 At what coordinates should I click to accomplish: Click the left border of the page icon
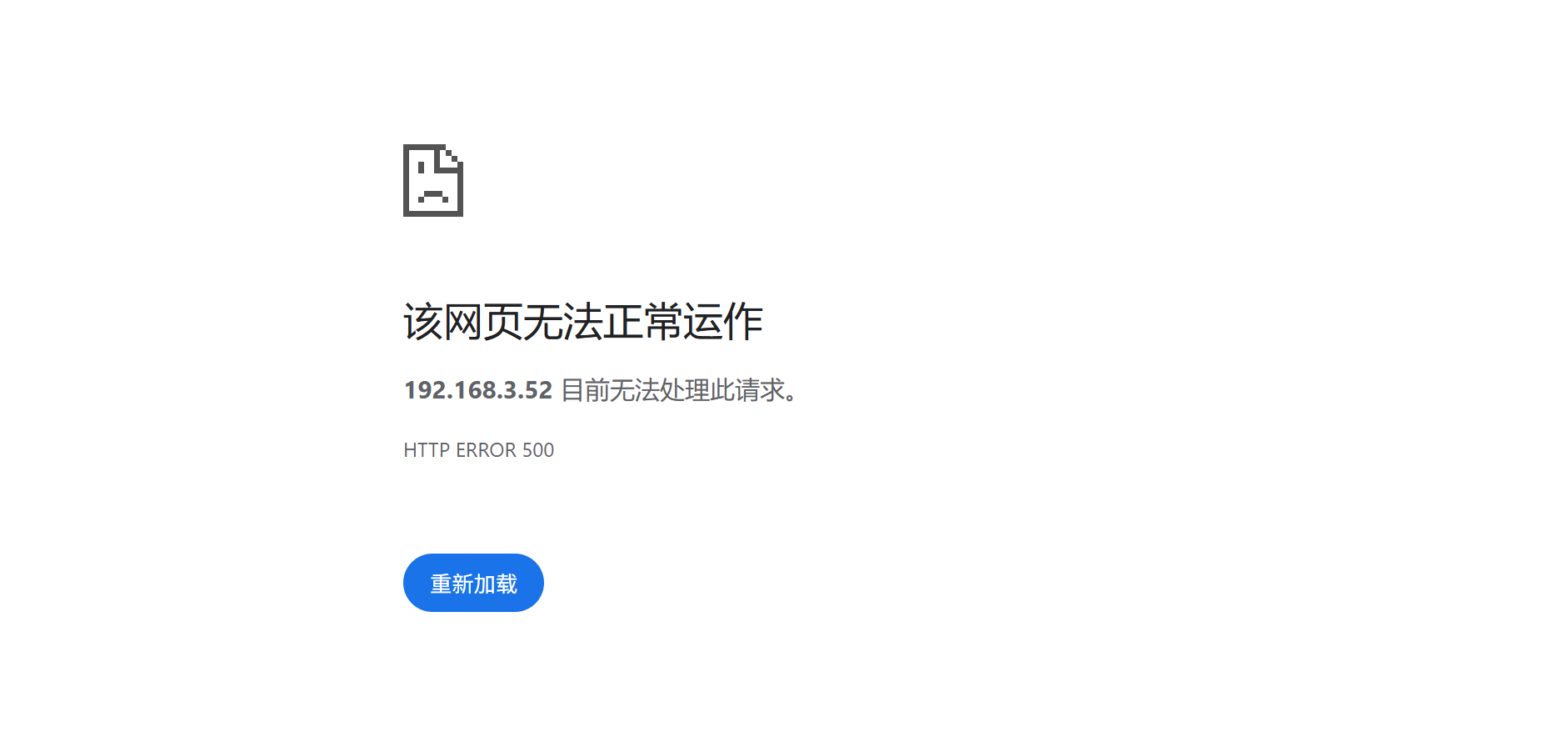(407, 180)
